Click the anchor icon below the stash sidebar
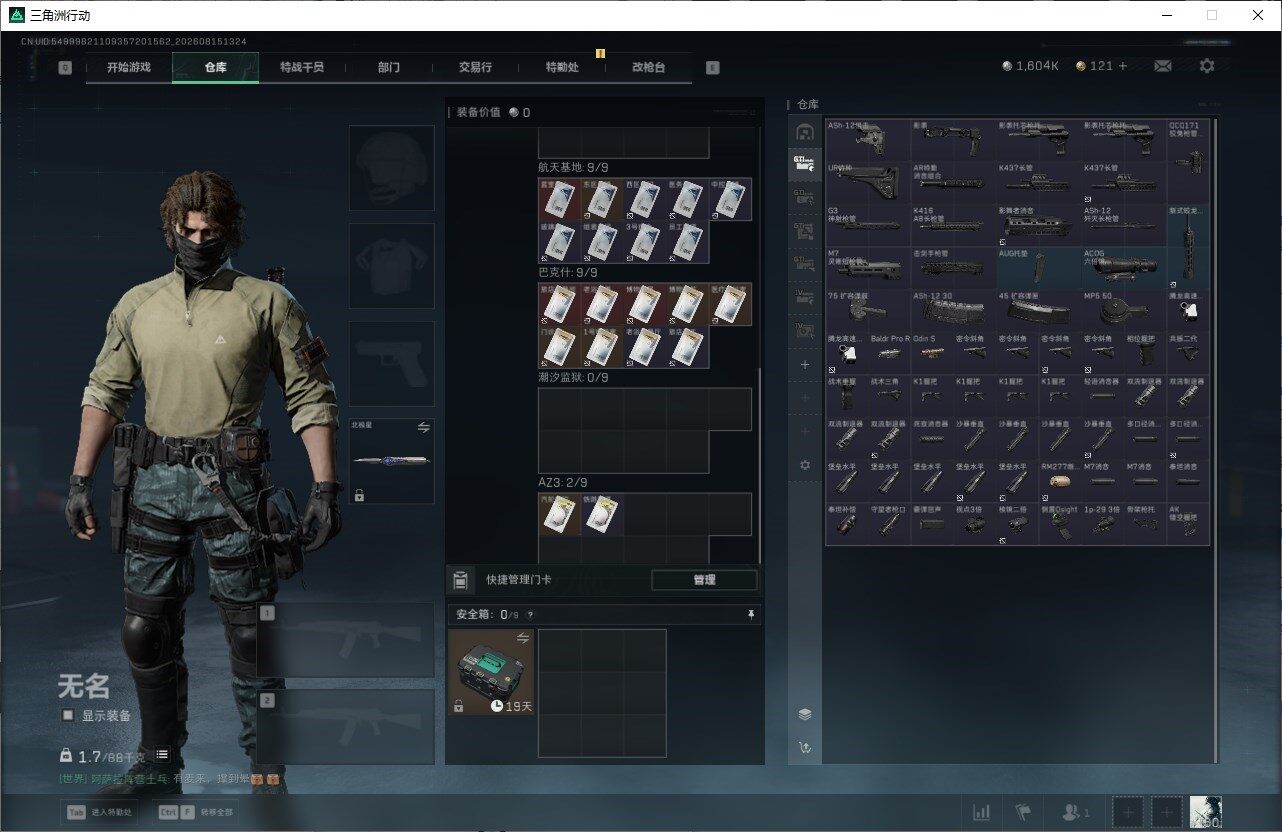 [x=804, y=747]
